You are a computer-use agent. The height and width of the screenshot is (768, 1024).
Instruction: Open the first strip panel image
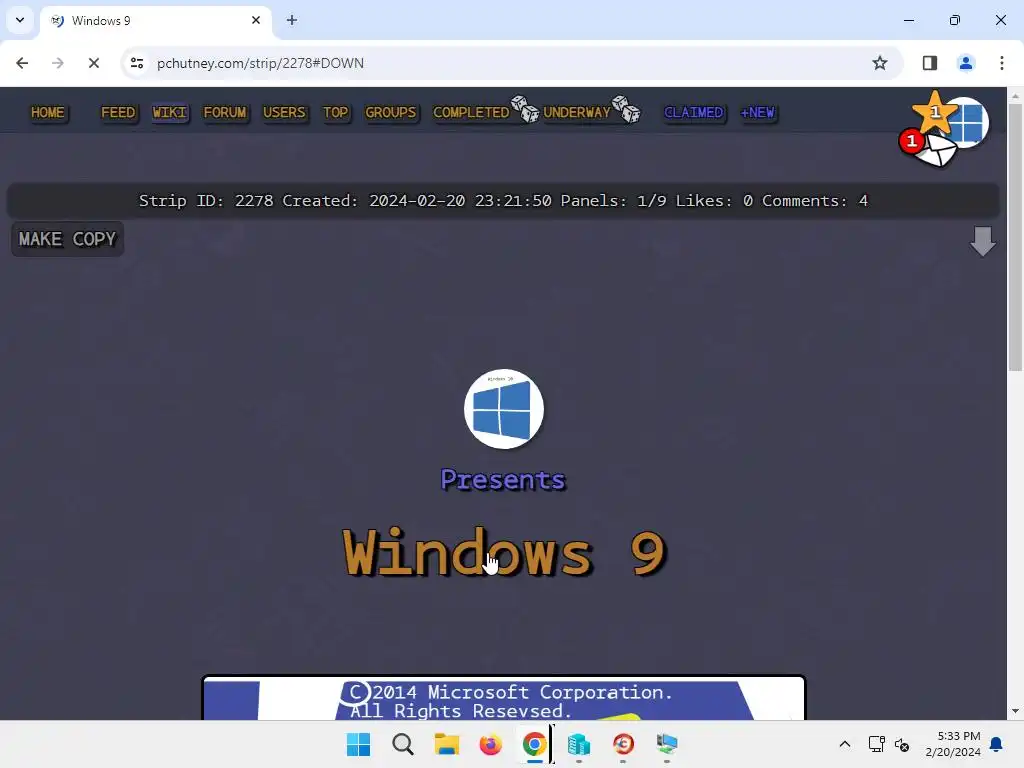coord(504,698)
